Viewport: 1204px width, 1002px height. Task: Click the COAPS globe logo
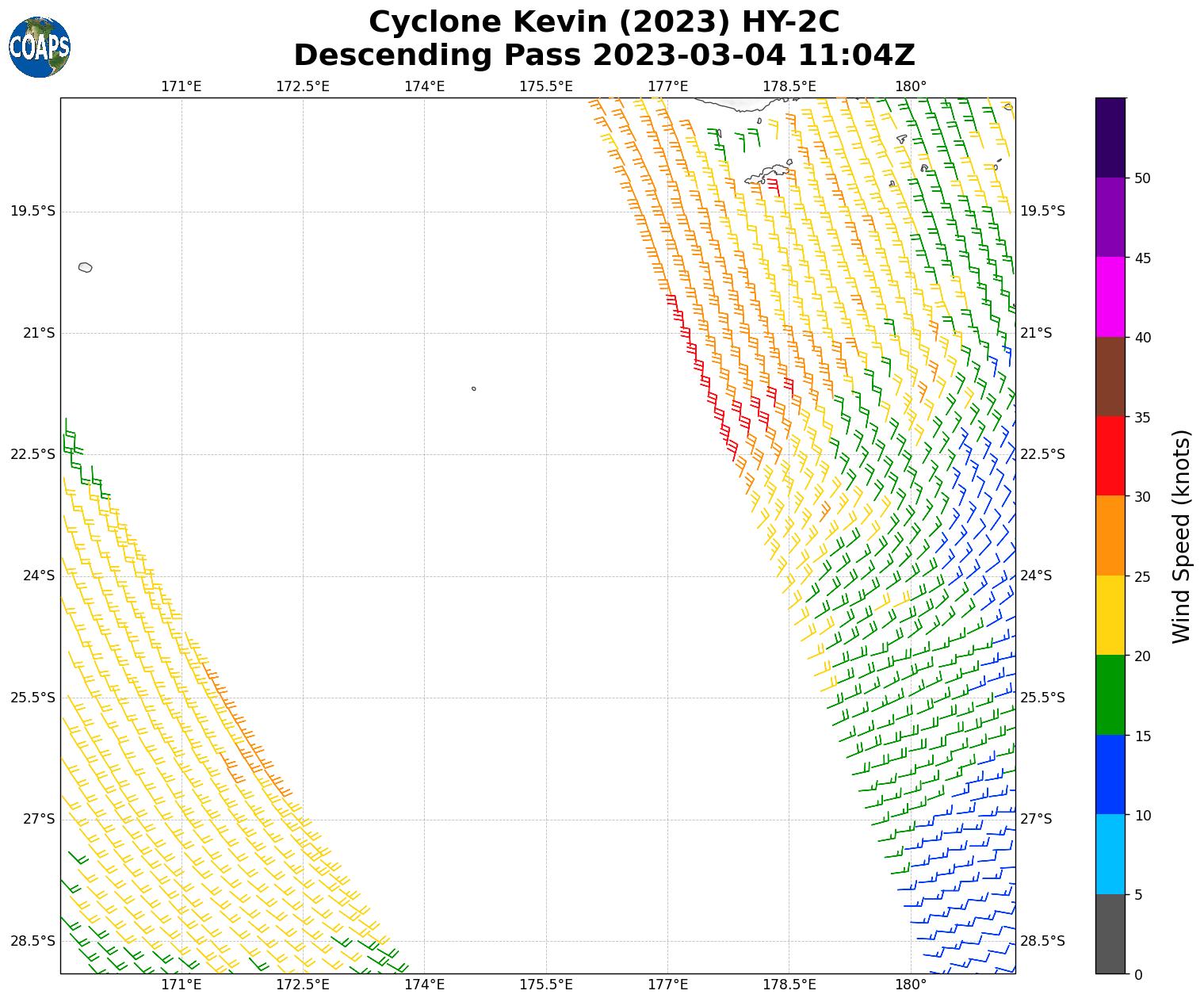click(x=40, y=48)
